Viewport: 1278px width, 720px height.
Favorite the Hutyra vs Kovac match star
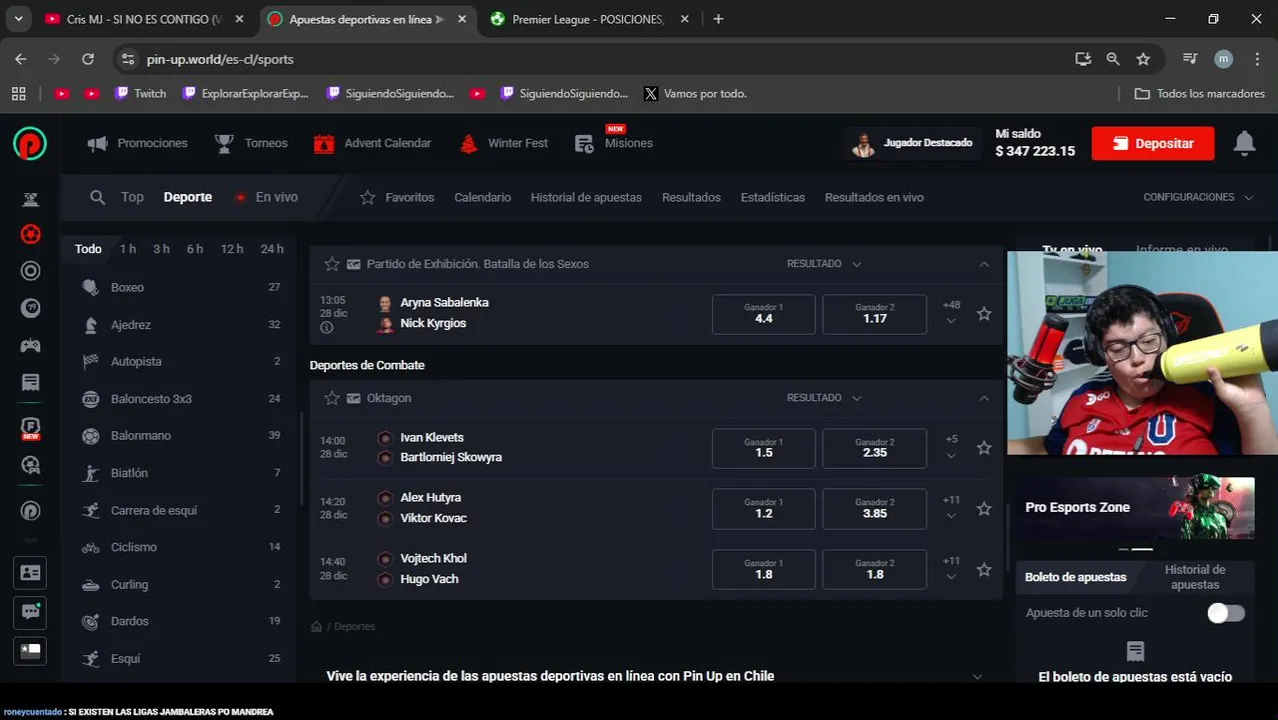[984, 509]
